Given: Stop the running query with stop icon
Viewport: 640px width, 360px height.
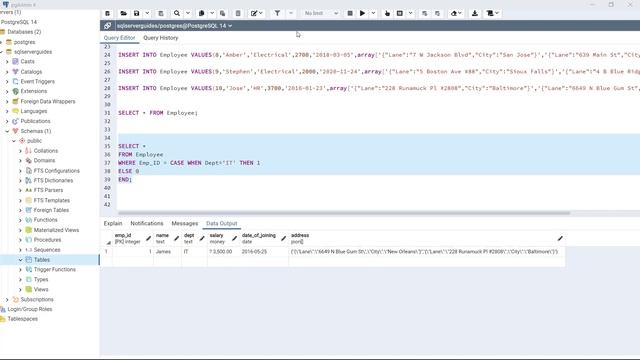Looking at the screenshot, I should (x=350, y=13).
